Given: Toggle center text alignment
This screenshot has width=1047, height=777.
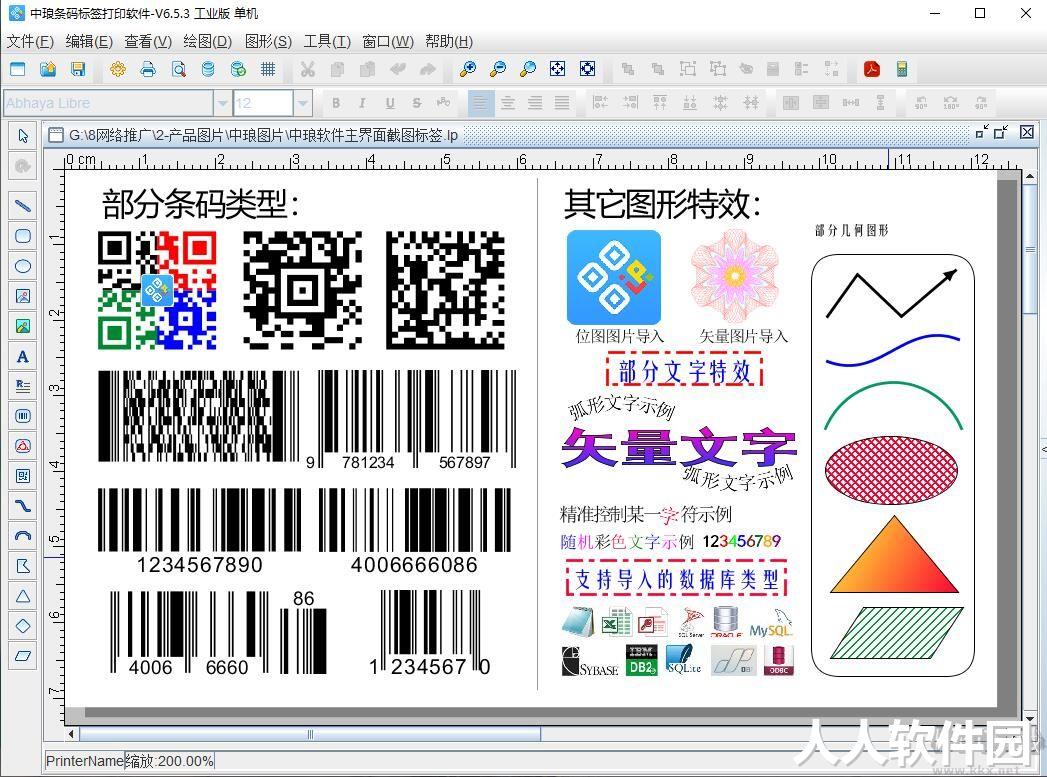Looking at the screenshot, I should 507,103.
